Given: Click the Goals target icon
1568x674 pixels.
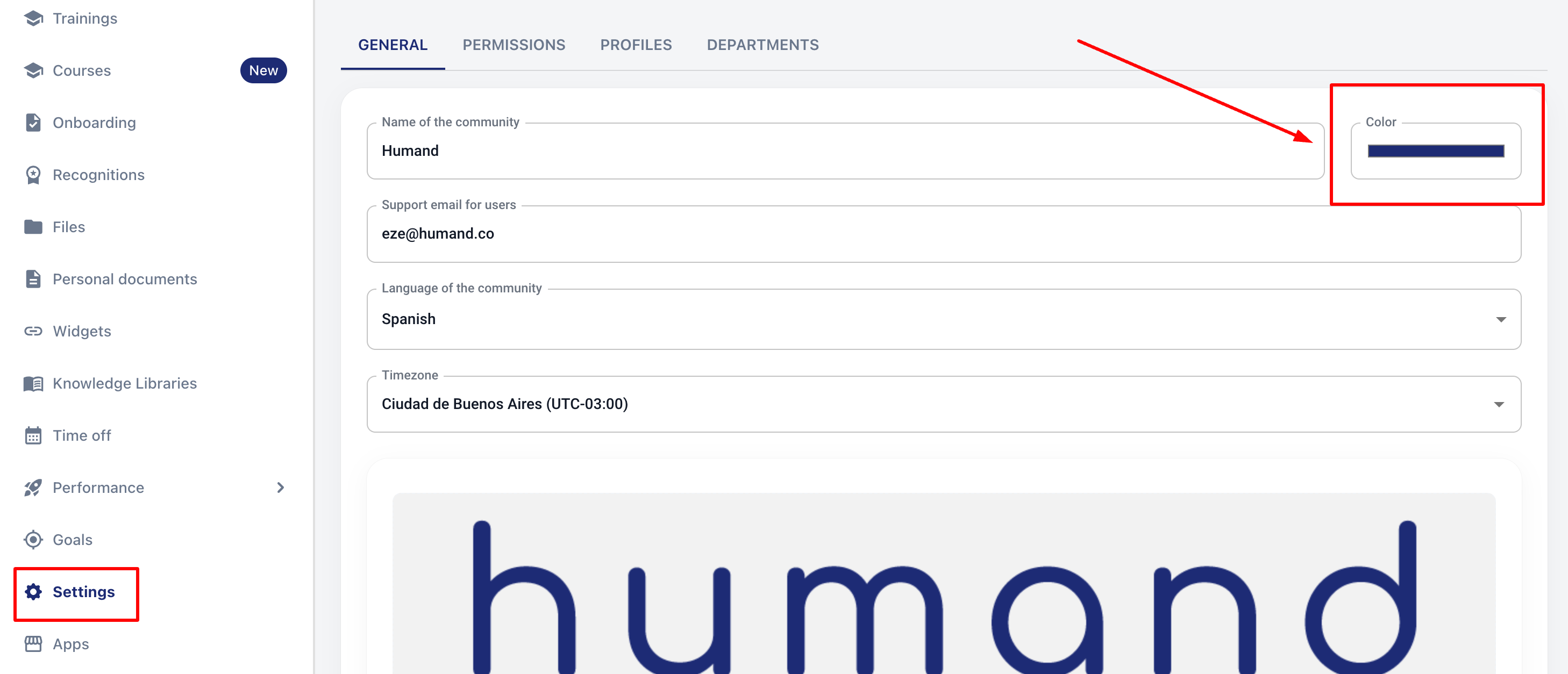Looking at the screenshot, I should click(33, 540).
